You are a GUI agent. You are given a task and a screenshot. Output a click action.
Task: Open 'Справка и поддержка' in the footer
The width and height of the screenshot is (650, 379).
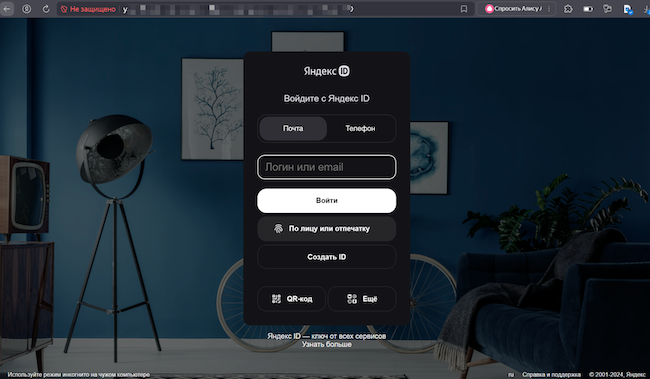click(551, 374)
